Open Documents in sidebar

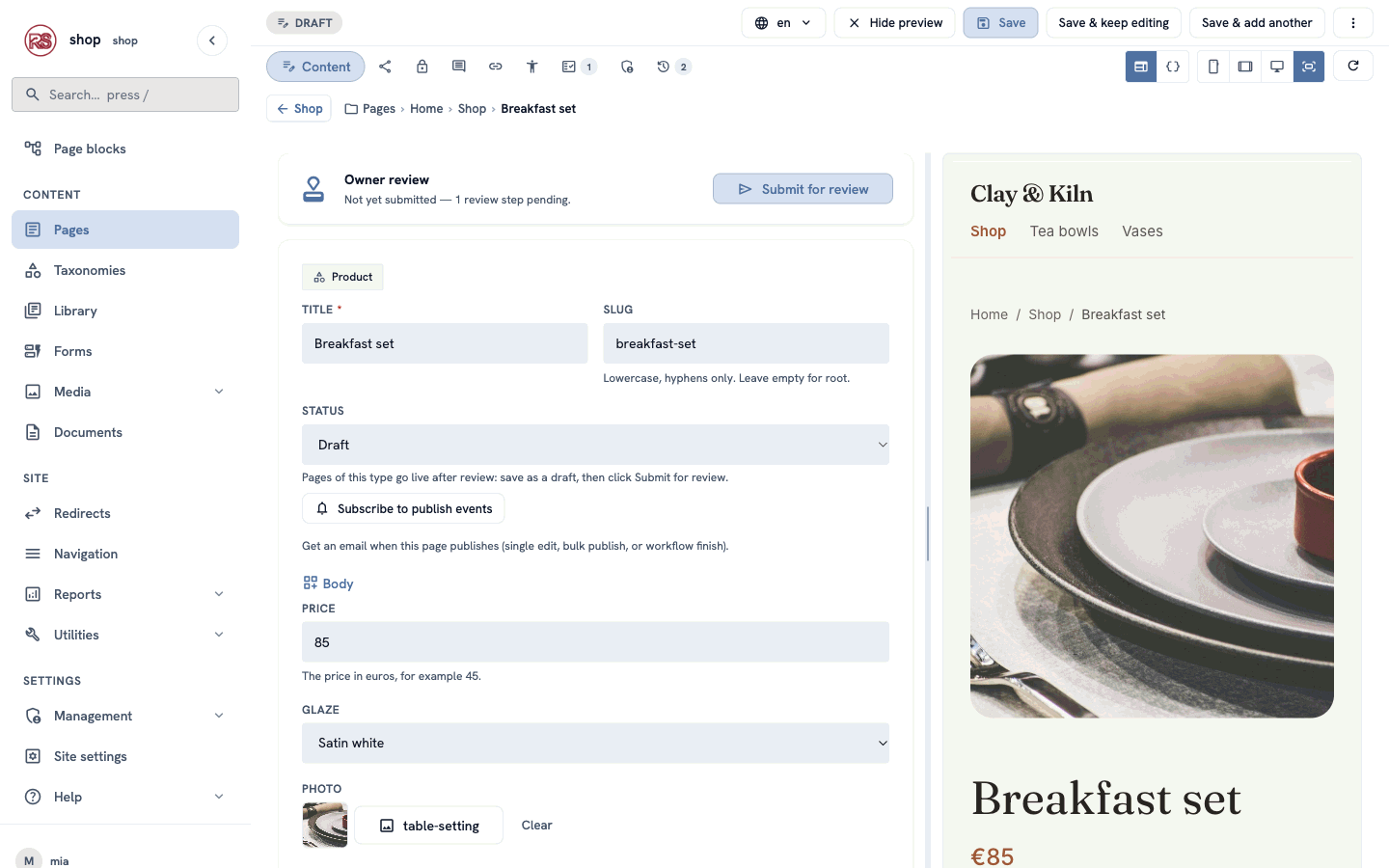(125, 432)
